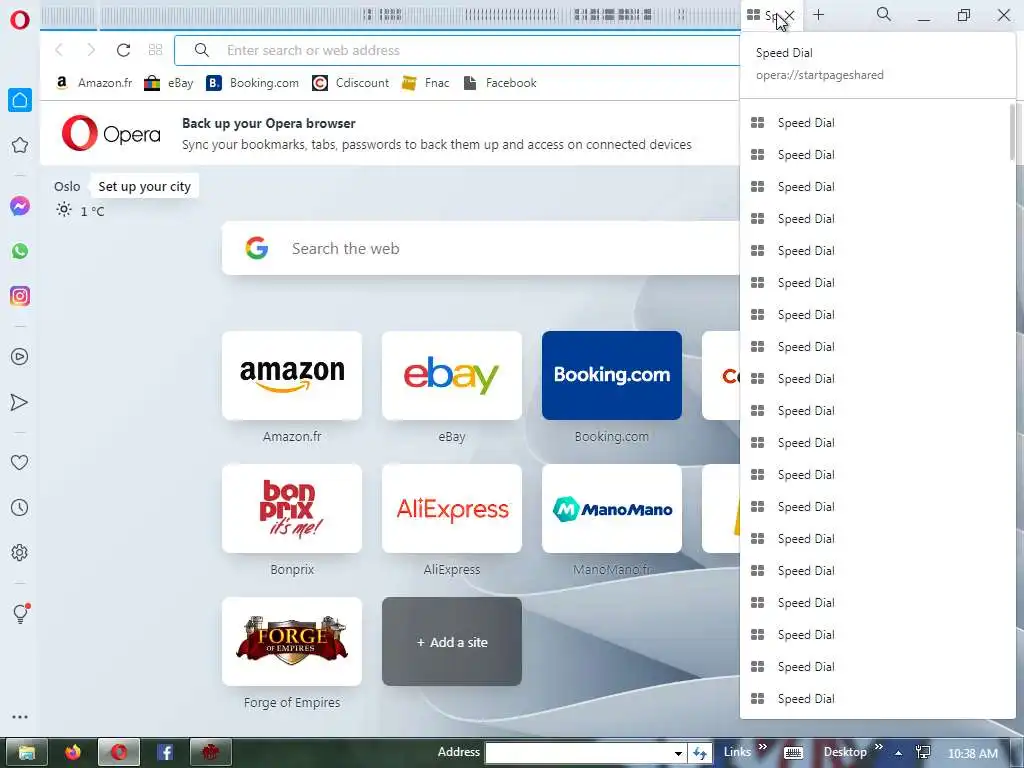This screenshot has width=1024, height=768.
Task: Open the Cdiscount bookmark
Action: (350, 83)
